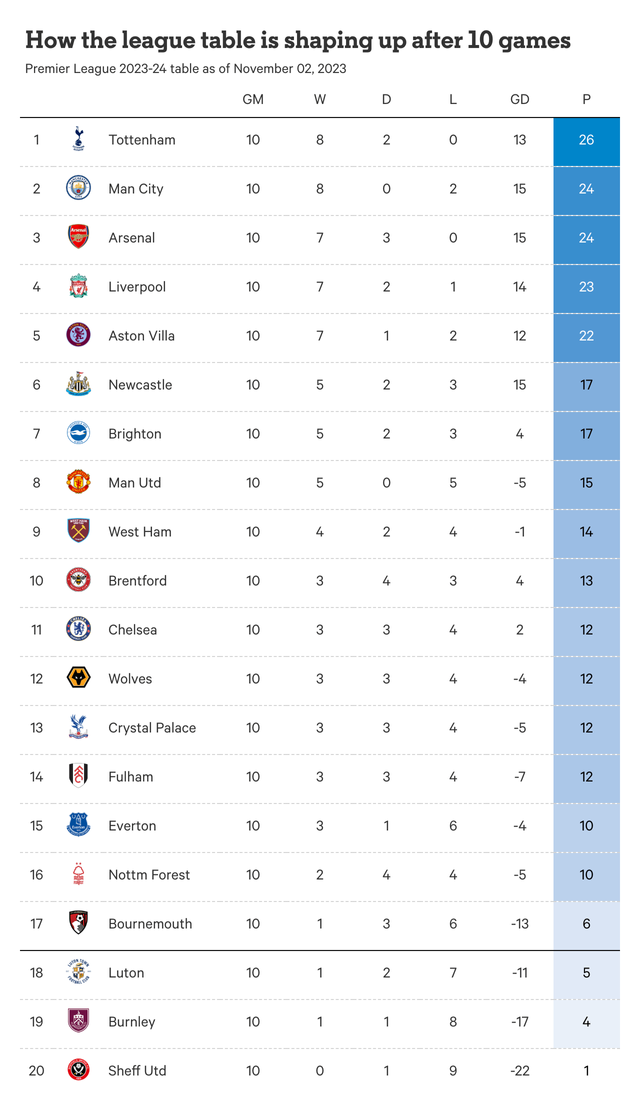The image size is (640, 1117).
Task: Sort by the GD column header
Action: point(519,99)
